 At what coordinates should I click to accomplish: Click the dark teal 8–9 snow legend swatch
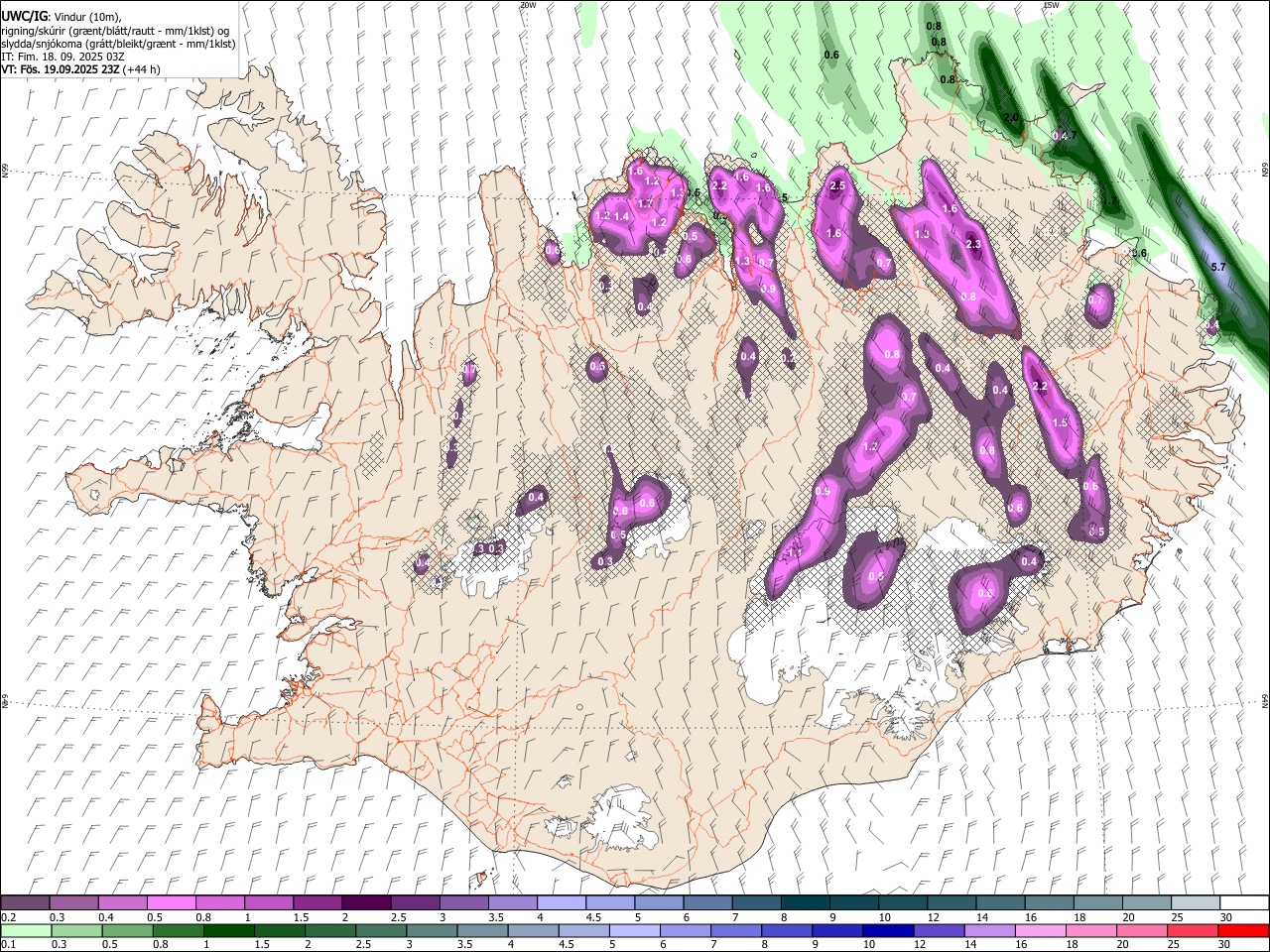pos(805,903)
